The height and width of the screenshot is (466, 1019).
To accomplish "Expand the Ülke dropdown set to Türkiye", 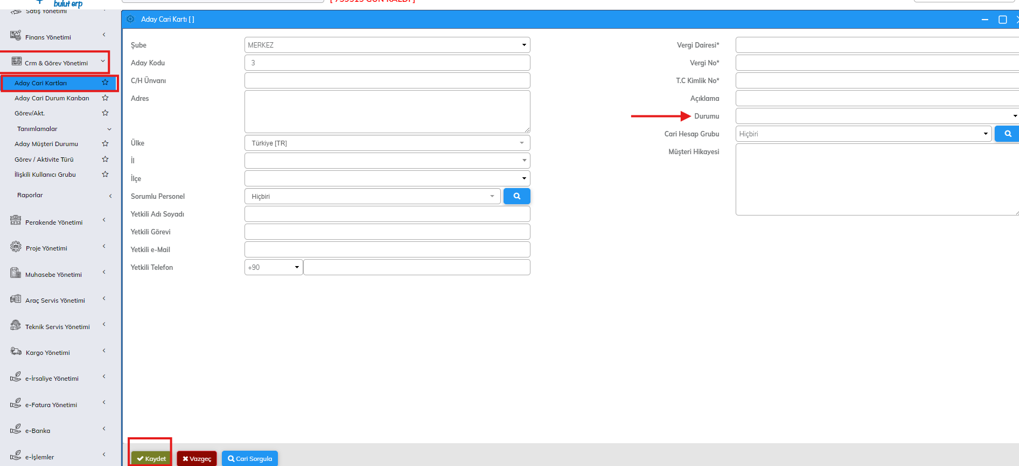I will [x=387, y=143].
